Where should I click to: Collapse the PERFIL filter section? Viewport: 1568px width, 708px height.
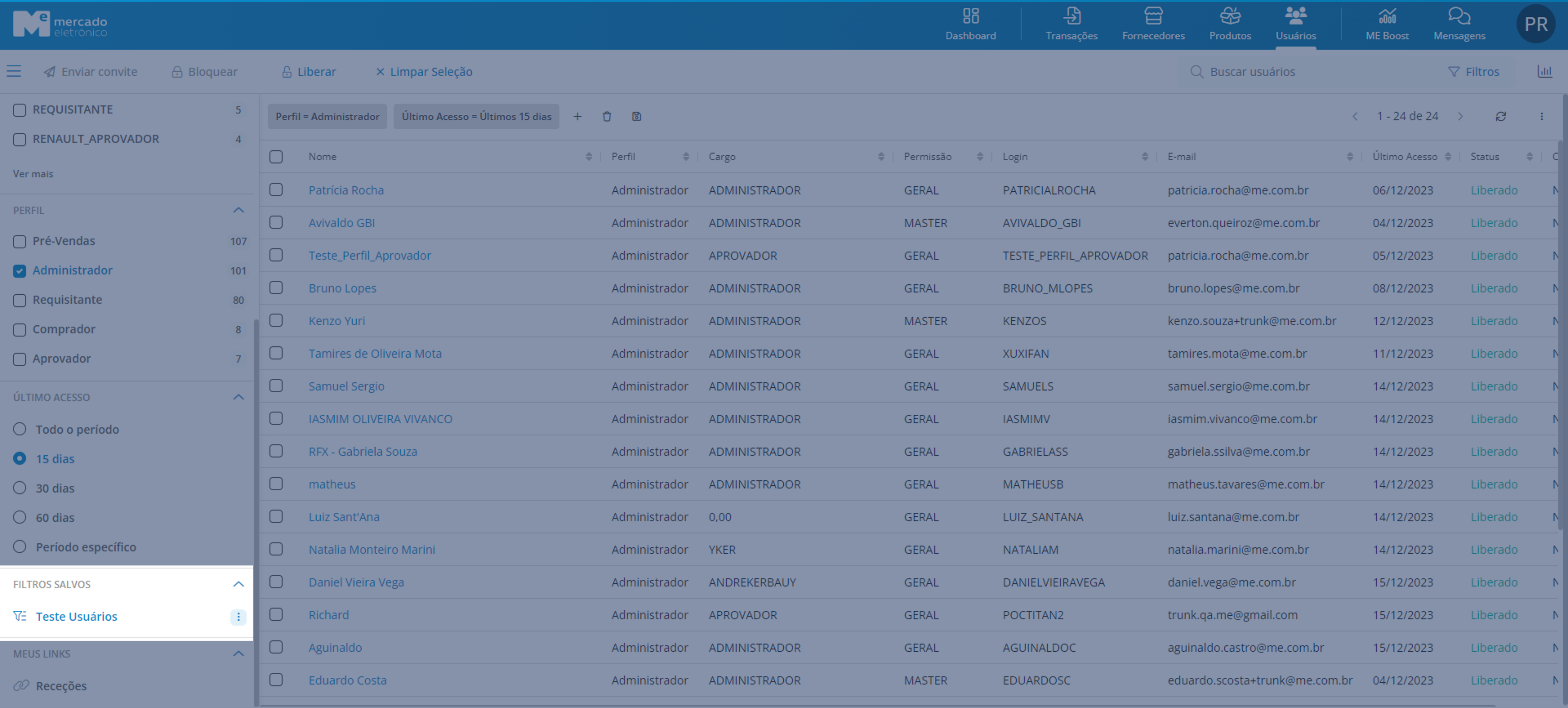(238, 210)
